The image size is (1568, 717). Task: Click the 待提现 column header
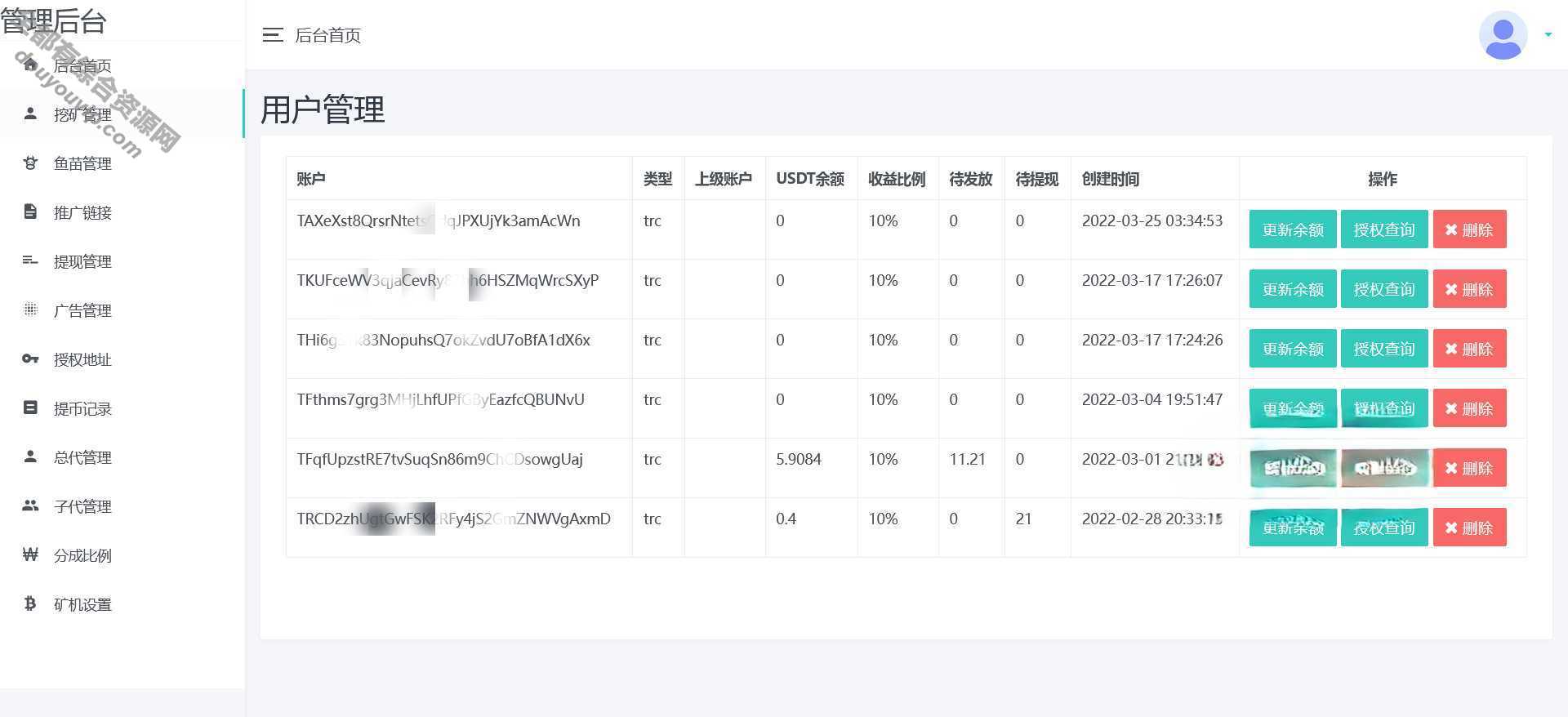tap(1037, 179)
